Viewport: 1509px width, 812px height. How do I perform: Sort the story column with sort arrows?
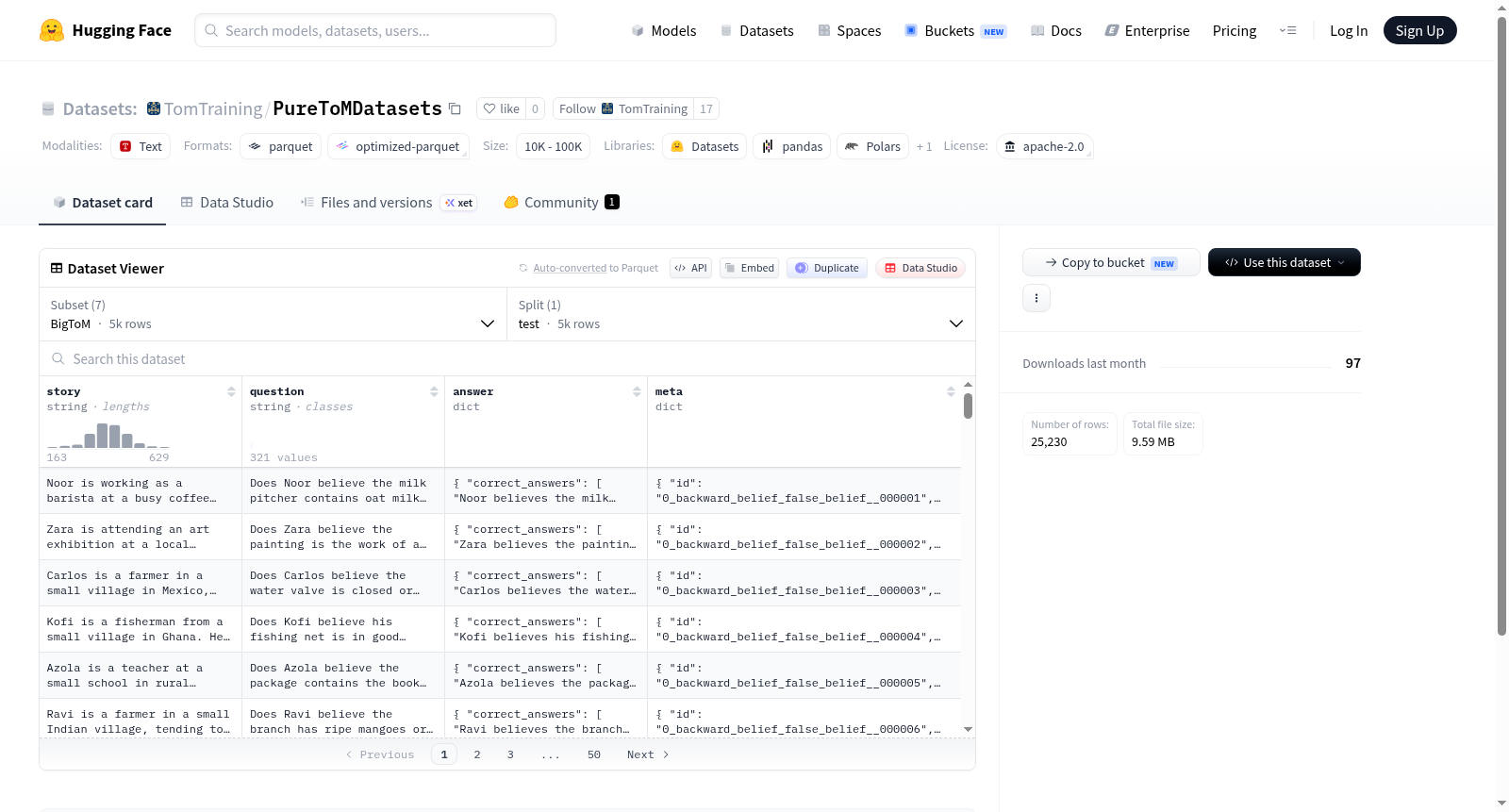[x=231, y=391]
